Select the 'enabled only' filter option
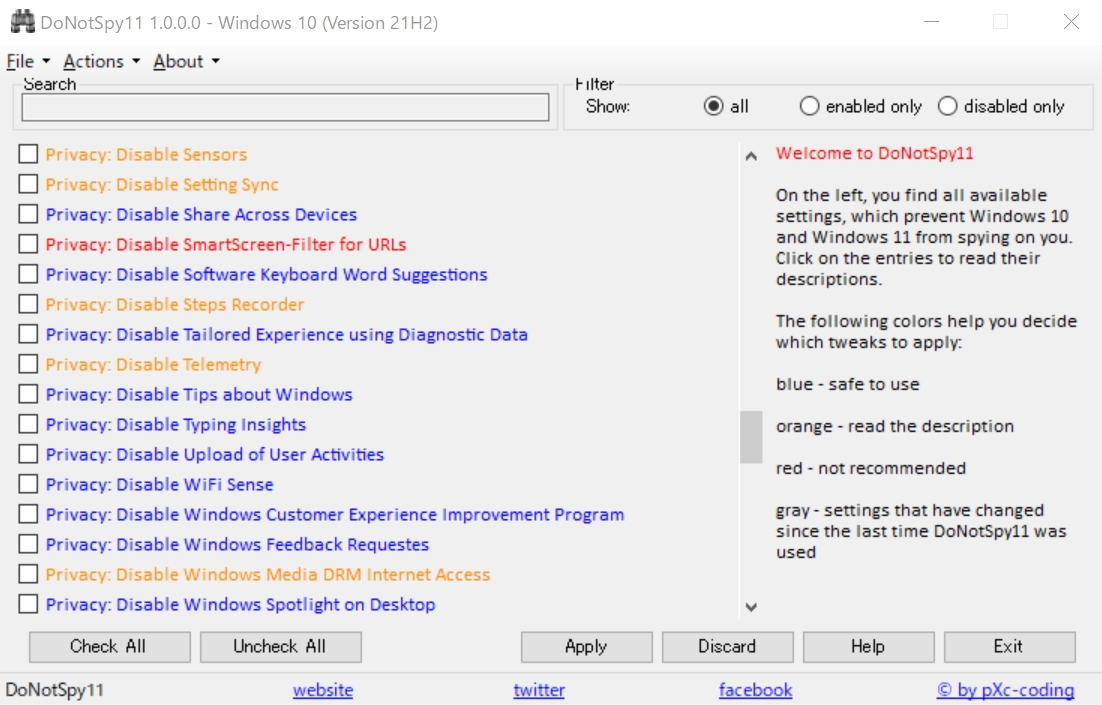 [809, 106]
